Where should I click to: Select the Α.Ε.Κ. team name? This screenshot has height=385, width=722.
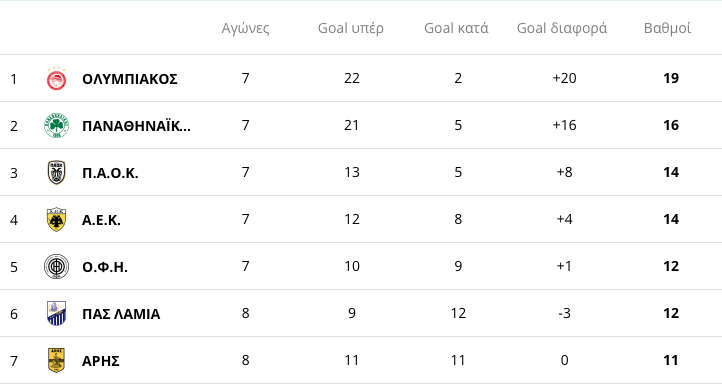[101, 220]
